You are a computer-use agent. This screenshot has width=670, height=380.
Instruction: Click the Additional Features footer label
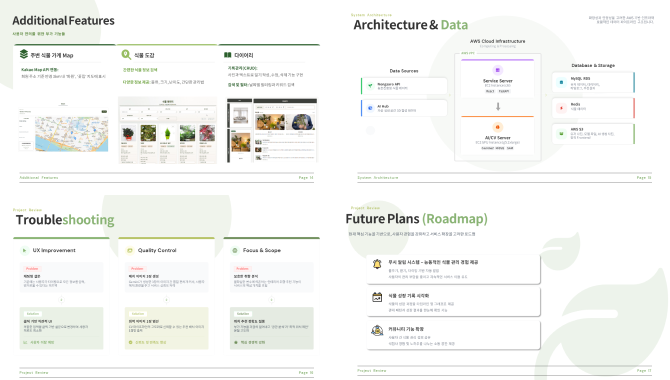tap(39, 177)
